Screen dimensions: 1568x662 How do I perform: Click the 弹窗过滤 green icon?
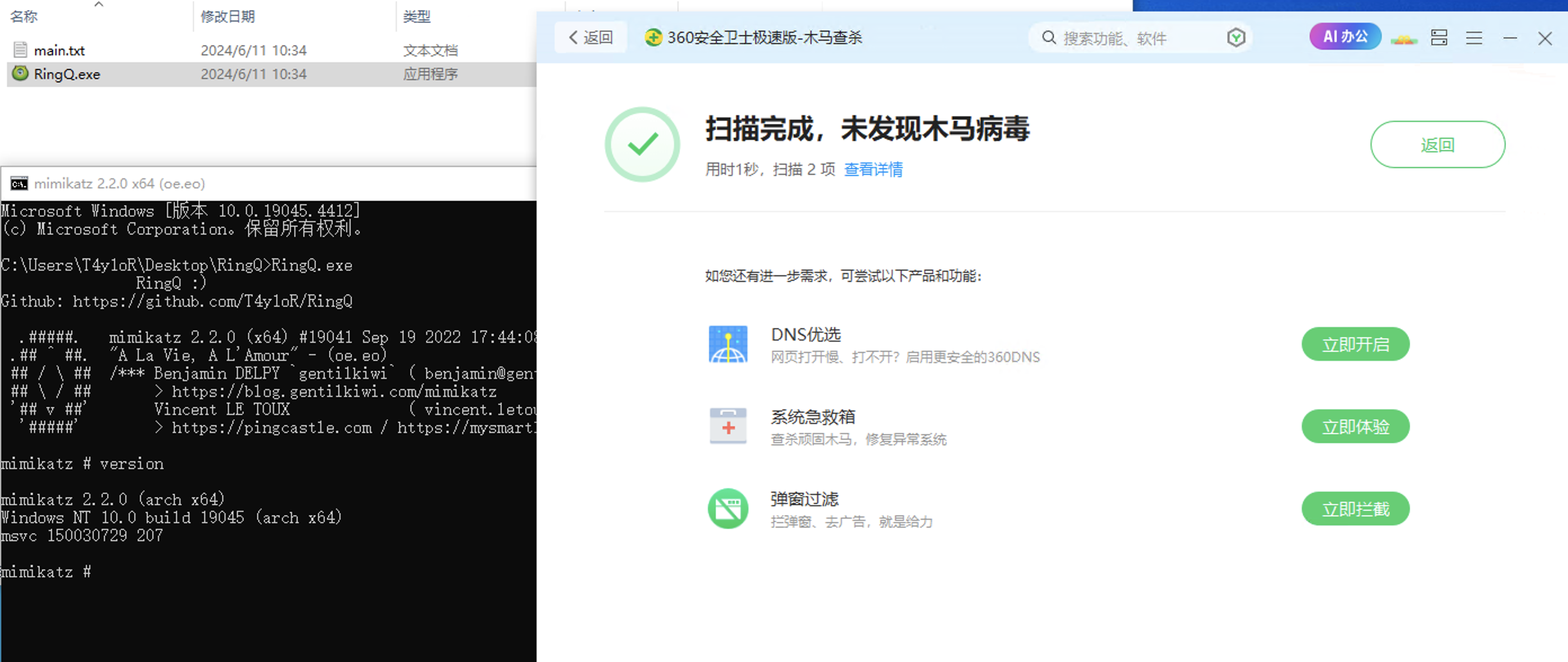[x=728, y=509]
